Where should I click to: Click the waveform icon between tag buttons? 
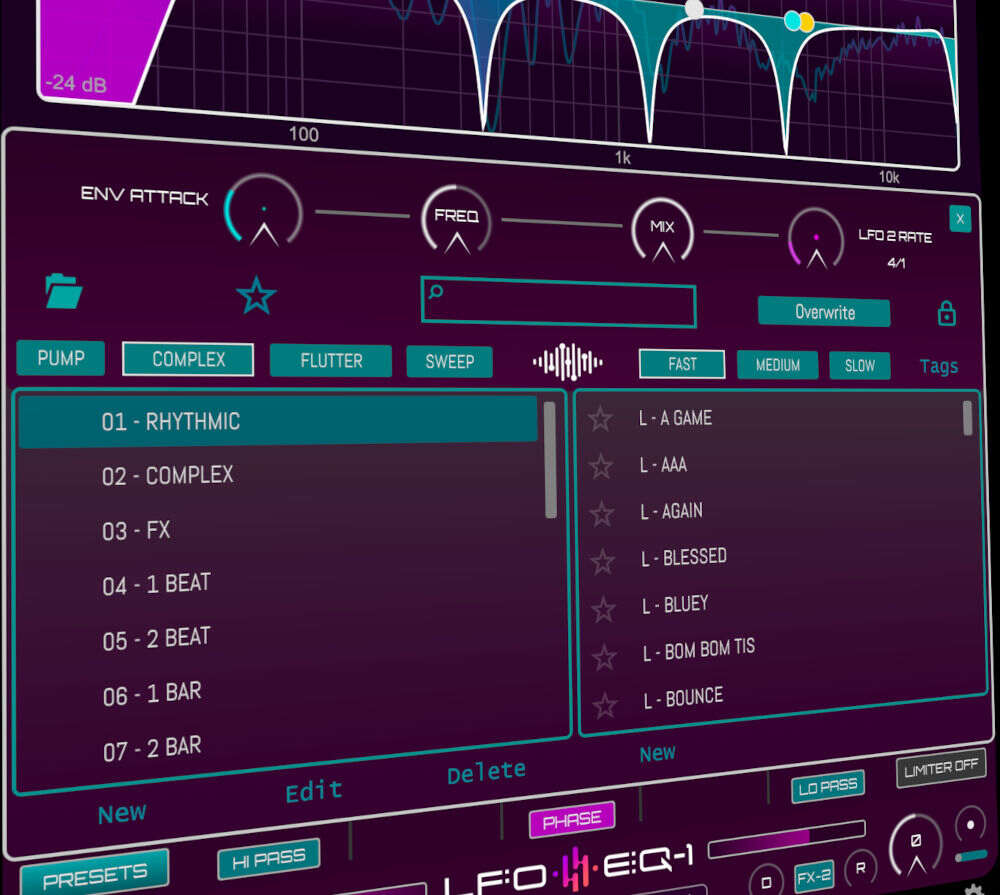click(x=568, y=362)
